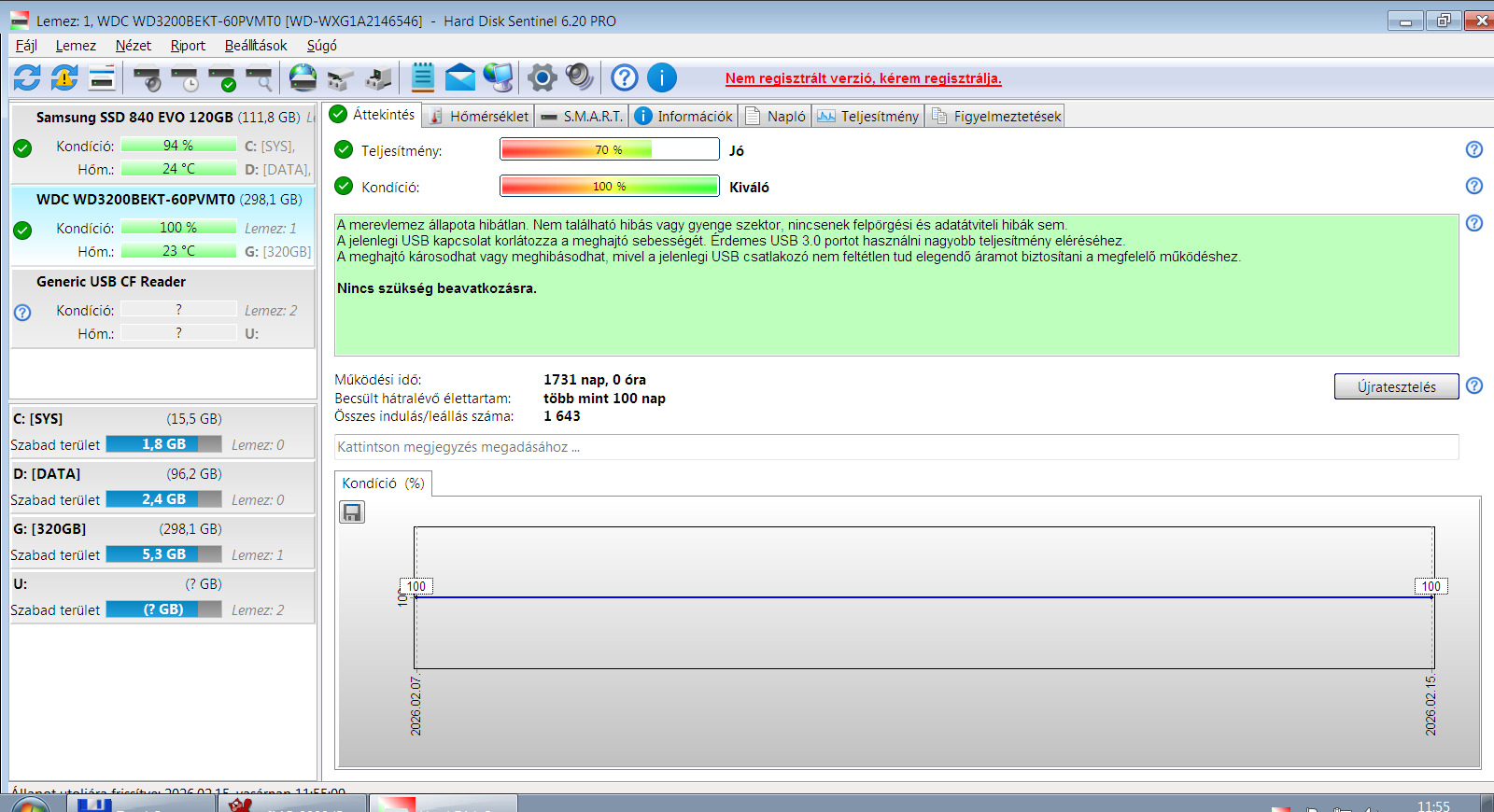Click the blue envelope e-mail icon

point(459,77)
